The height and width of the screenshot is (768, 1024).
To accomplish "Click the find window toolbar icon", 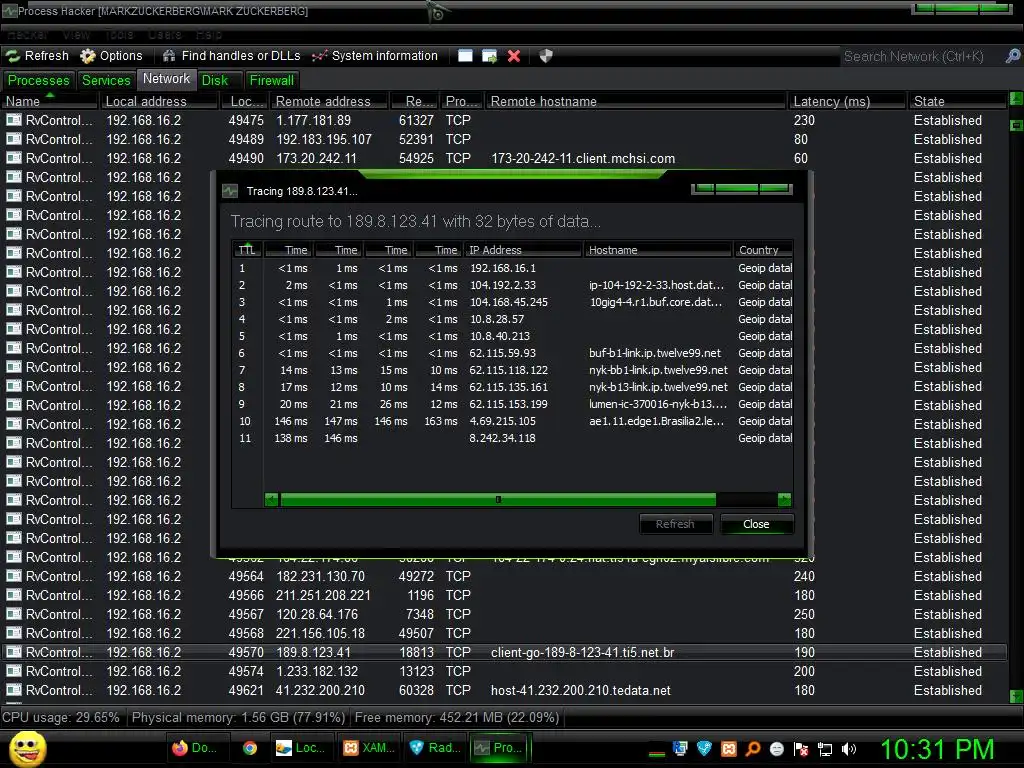I will pyautogui.click(x=465, y=56).
